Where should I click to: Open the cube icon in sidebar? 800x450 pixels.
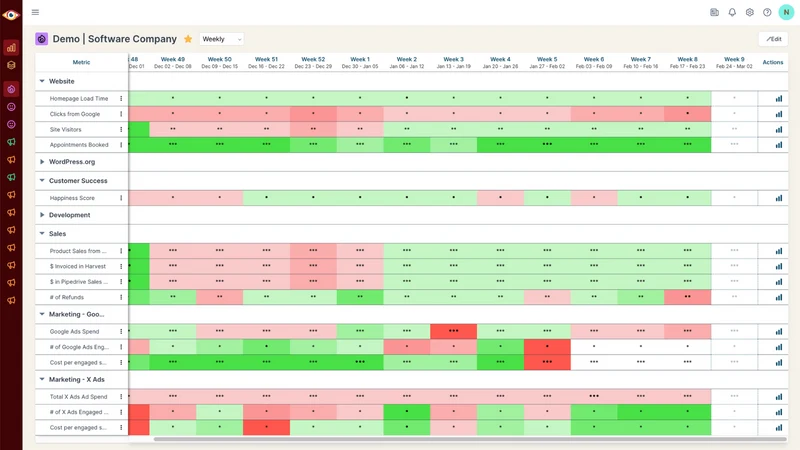11,65
